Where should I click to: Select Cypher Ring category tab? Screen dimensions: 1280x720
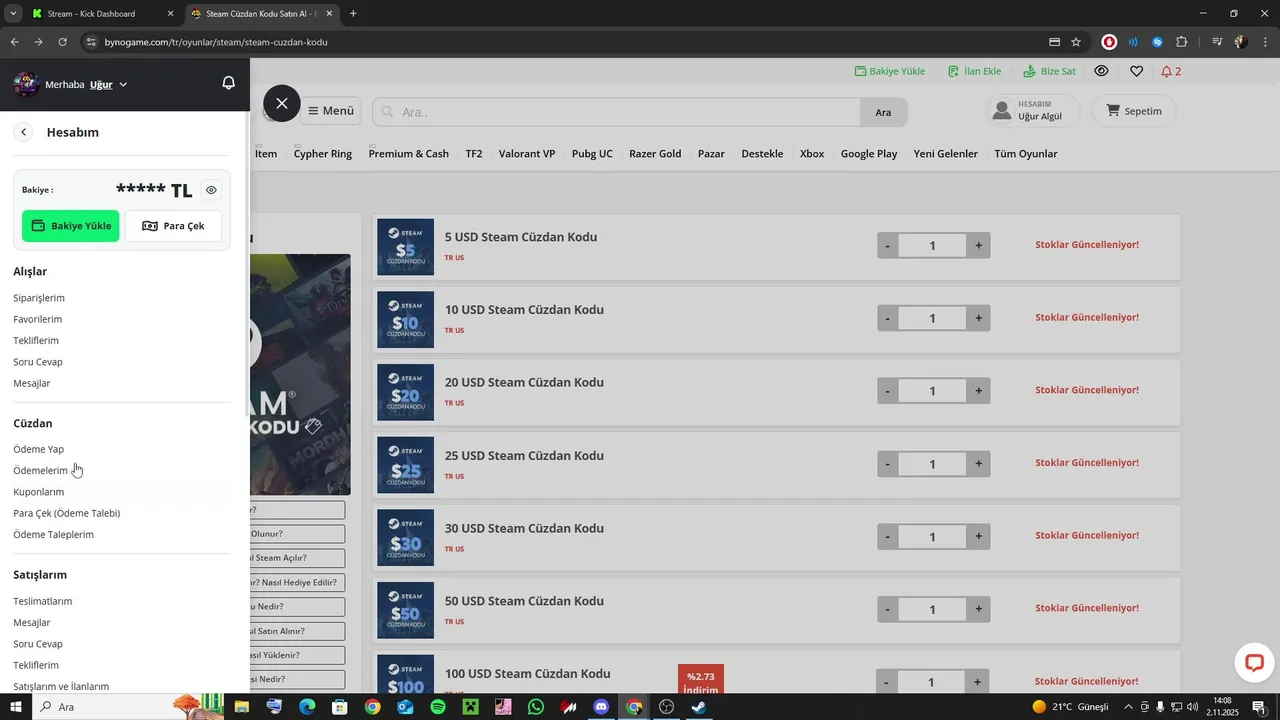coord(323,154)
